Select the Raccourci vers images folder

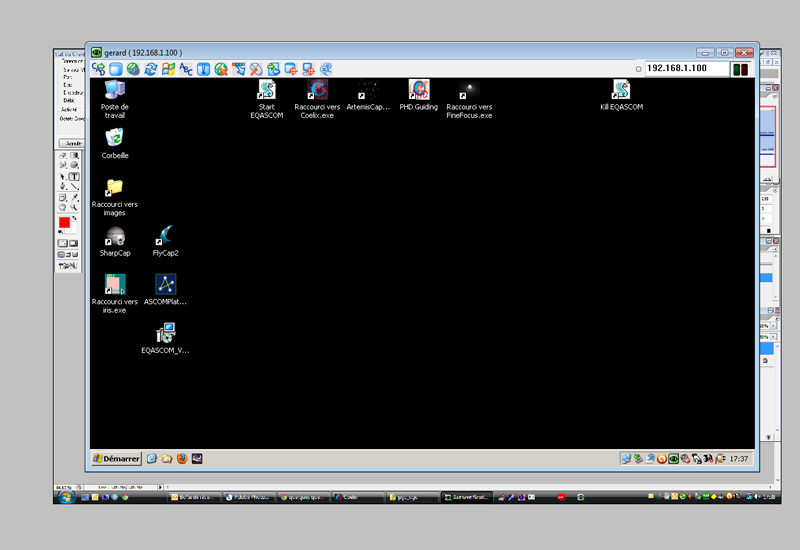tap(115, 197)
